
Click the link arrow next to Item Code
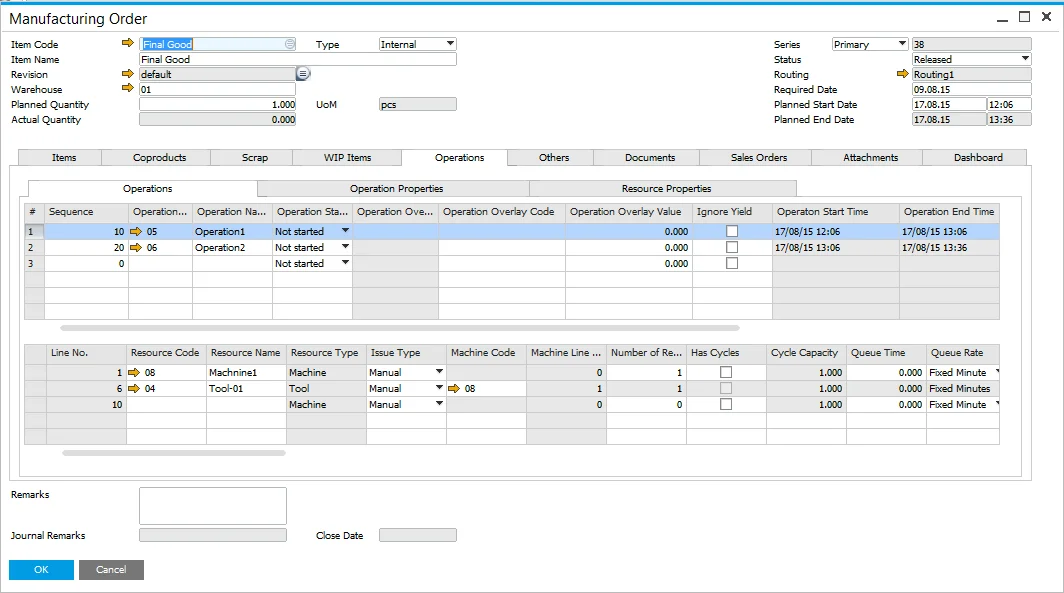[127, 44]
